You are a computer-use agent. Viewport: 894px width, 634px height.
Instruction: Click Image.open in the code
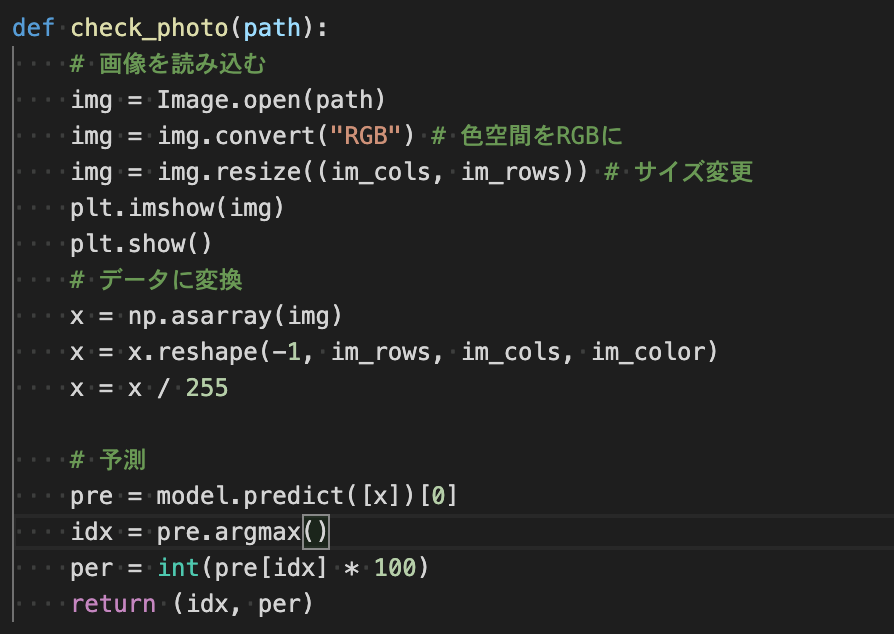(229, 100)
